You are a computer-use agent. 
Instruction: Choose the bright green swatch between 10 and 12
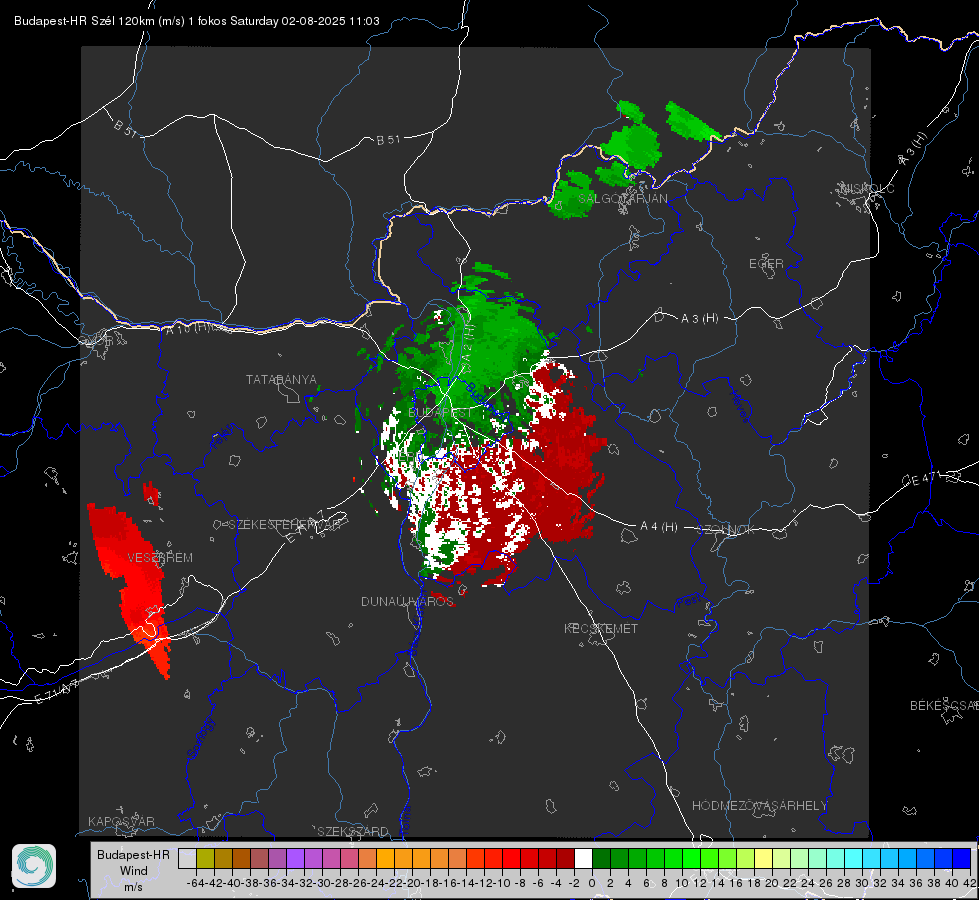coord(691,858)
